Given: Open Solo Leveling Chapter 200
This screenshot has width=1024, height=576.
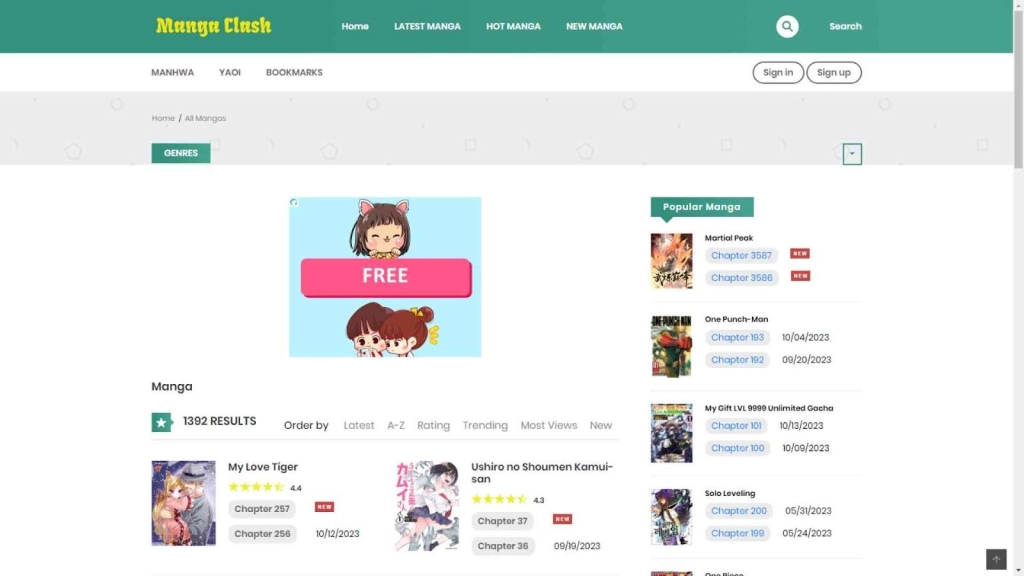Looking at the screenshot, I should click(739, 511).
